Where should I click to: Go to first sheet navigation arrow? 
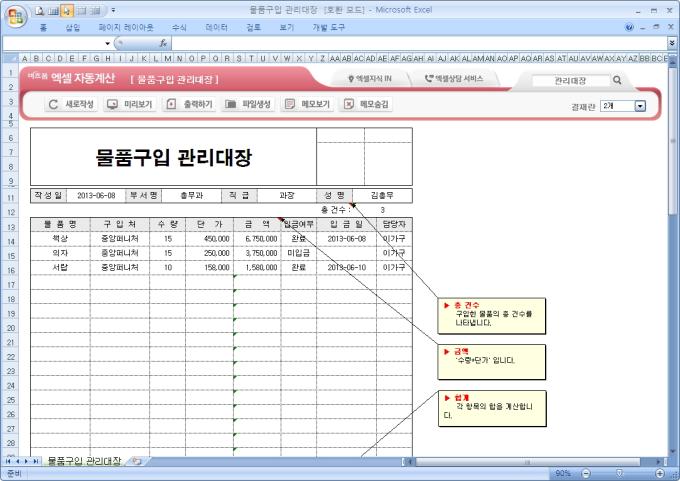[8, 461]
